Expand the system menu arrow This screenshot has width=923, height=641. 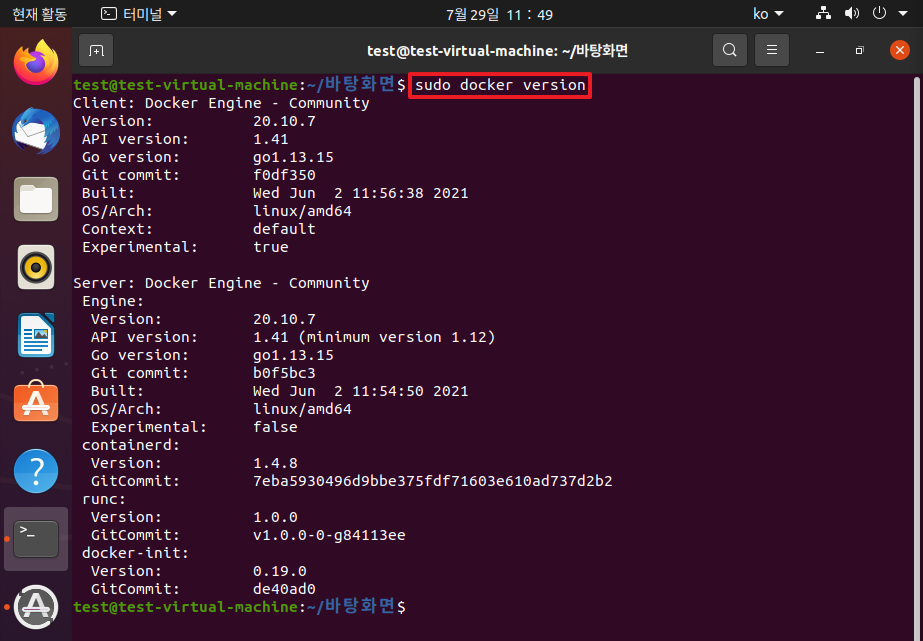tap(903, 14)
